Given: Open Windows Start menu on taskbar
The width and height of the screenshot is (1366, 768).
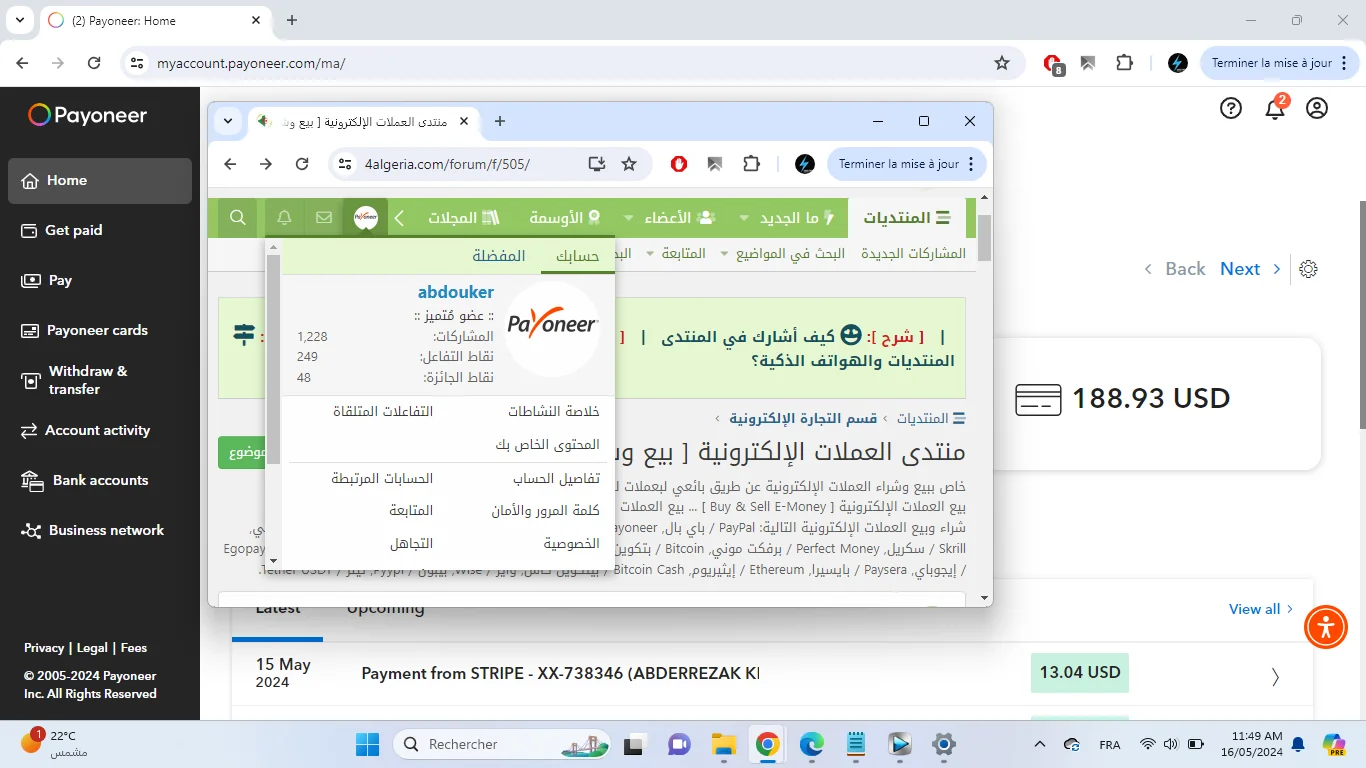Looking at the screenshot, I should [x=367, y=744].
